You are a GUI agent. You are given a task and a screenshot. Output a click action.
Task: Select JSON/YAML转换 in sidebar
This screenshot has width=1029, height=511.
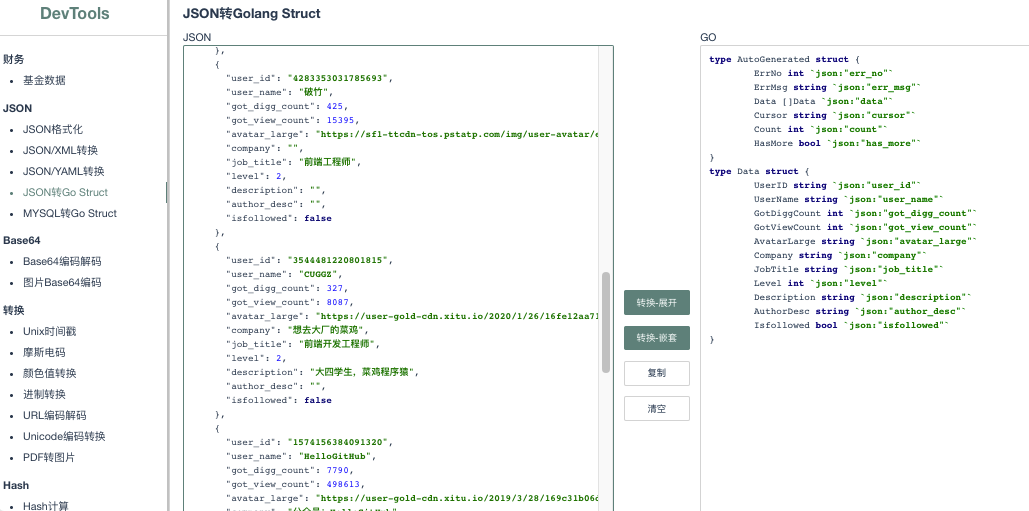(x=64, y=172)
